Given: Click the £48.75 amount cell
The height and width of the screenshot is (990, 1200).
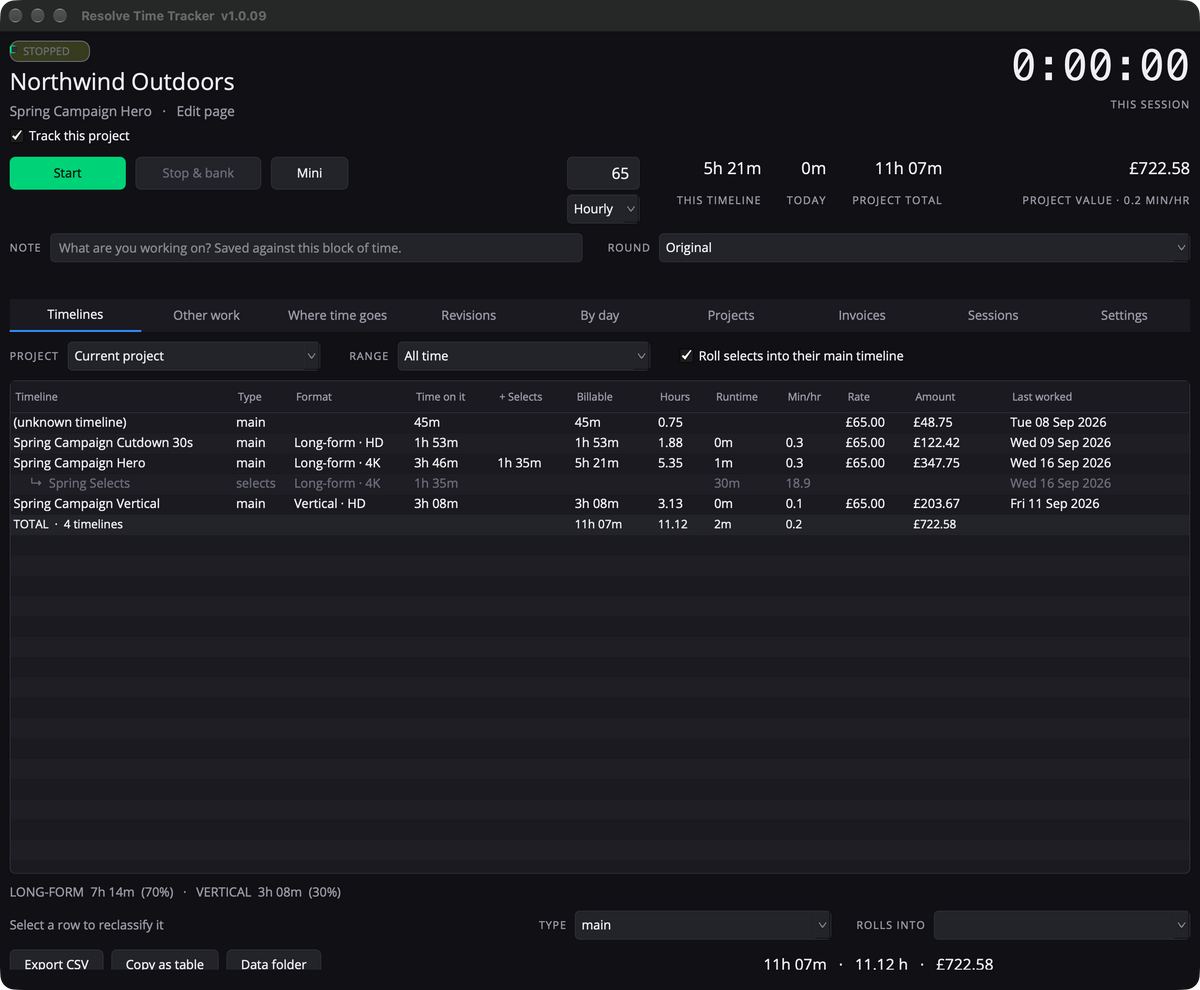Looking at the screenshot, I should coord(933,422).
